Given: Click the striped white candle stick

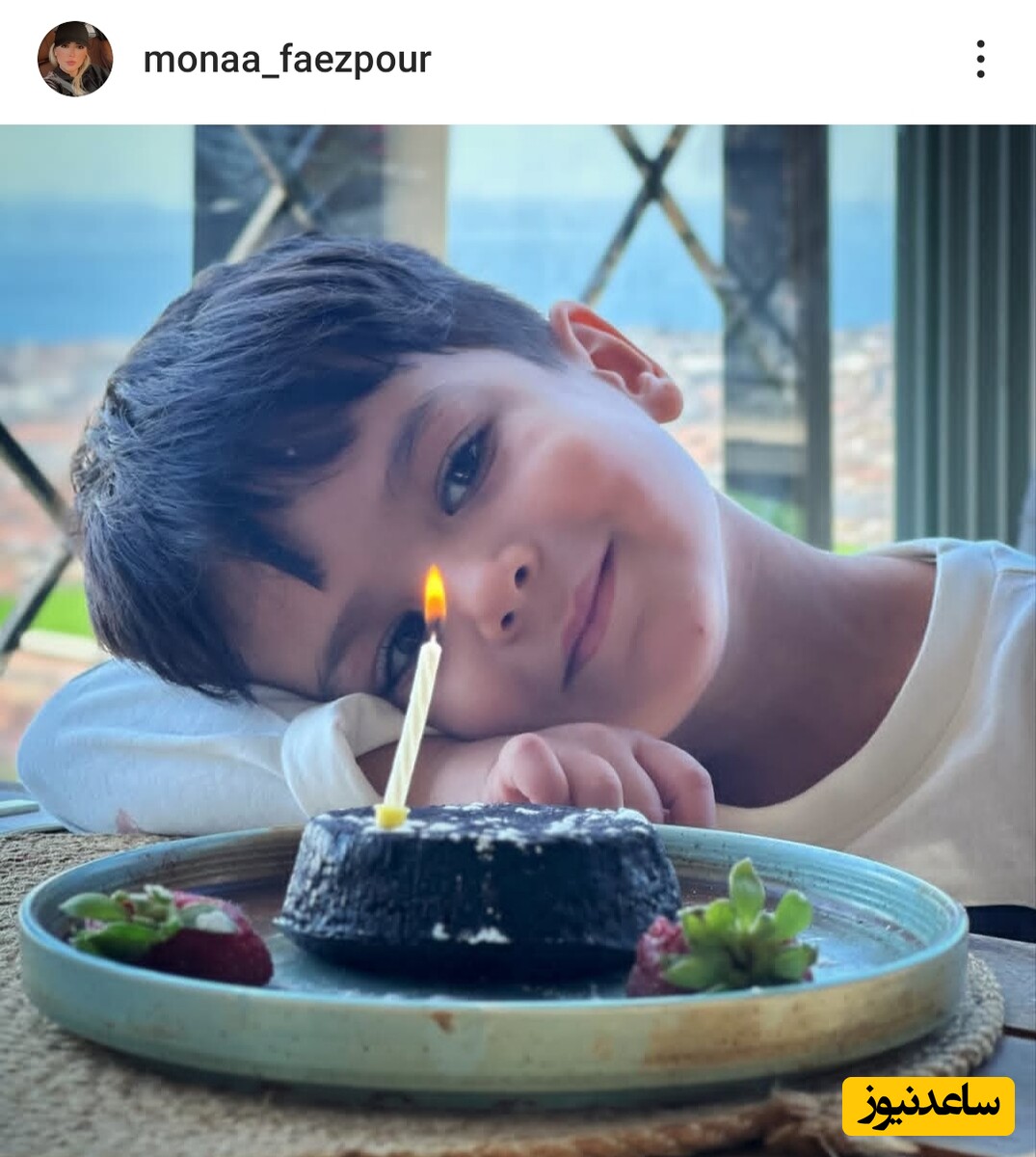Looking at the screenshot, I should click(412, 728).
